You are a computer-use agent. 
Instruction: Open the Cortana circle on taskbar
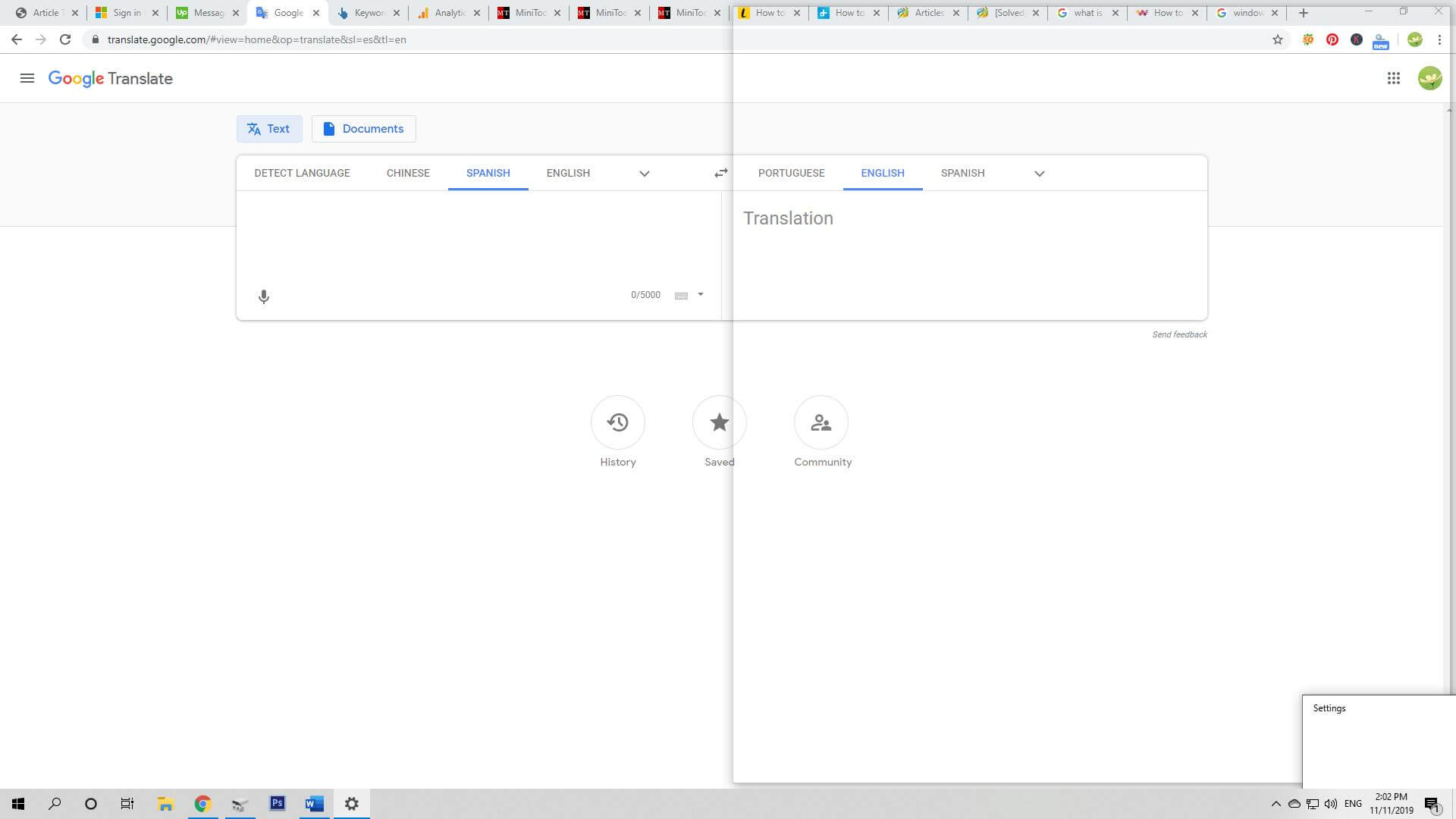point(91,804)
